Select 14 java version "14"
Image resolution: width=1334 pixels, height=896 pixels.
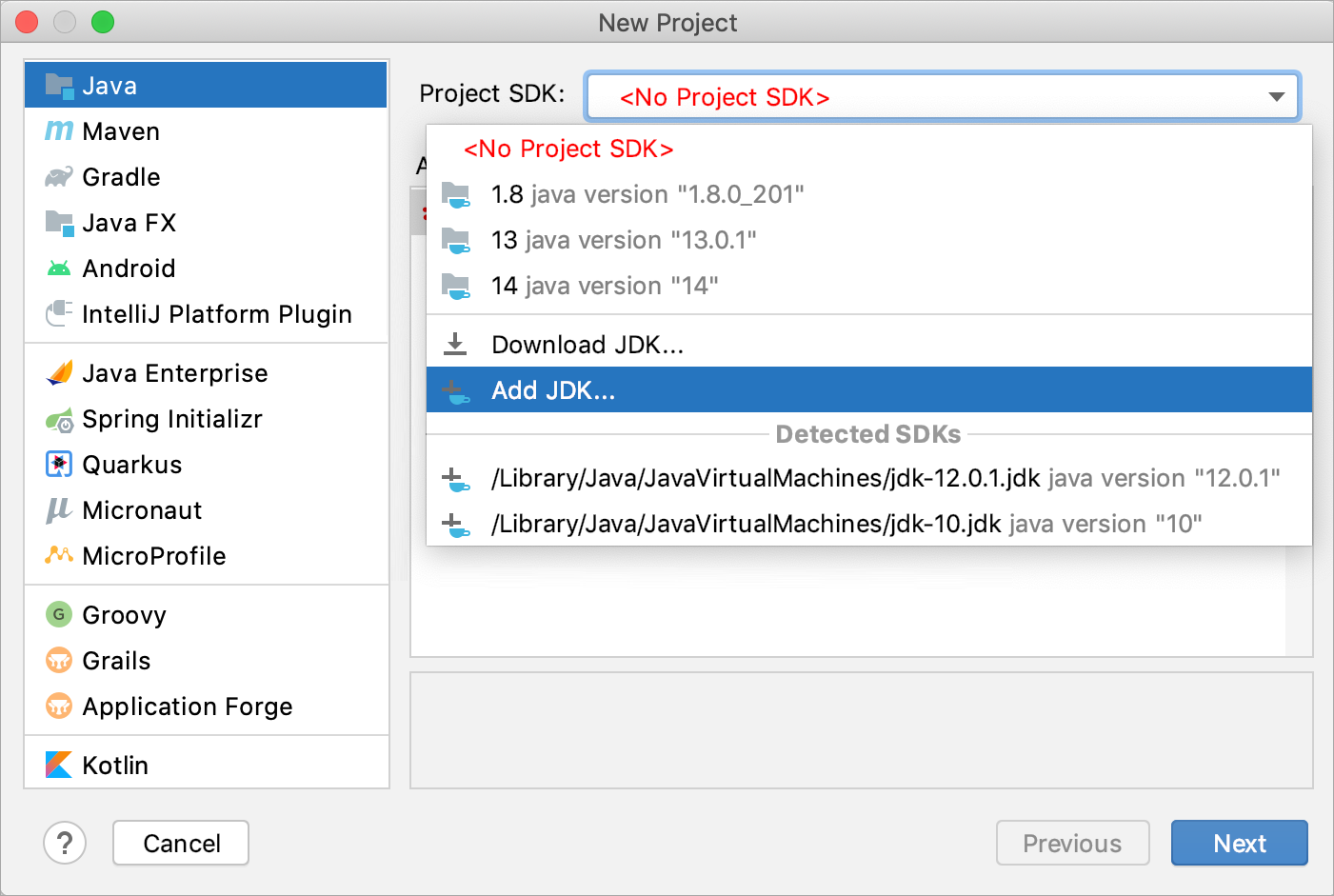[869, 286]
